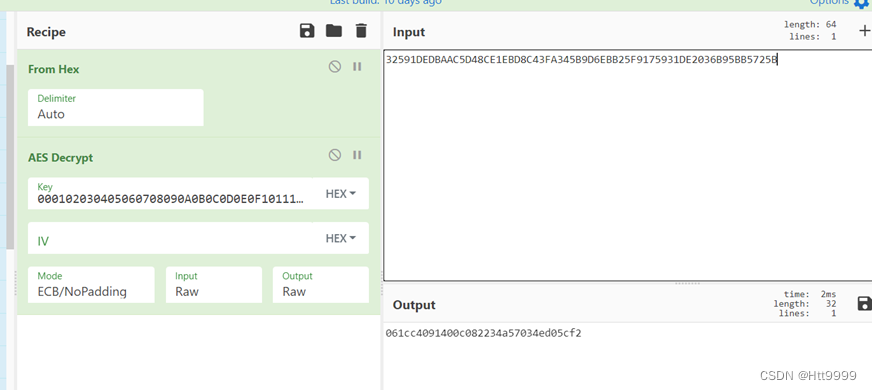Set breakpoint on From Hex operation

pyautogui.click(x=357, y=67)
